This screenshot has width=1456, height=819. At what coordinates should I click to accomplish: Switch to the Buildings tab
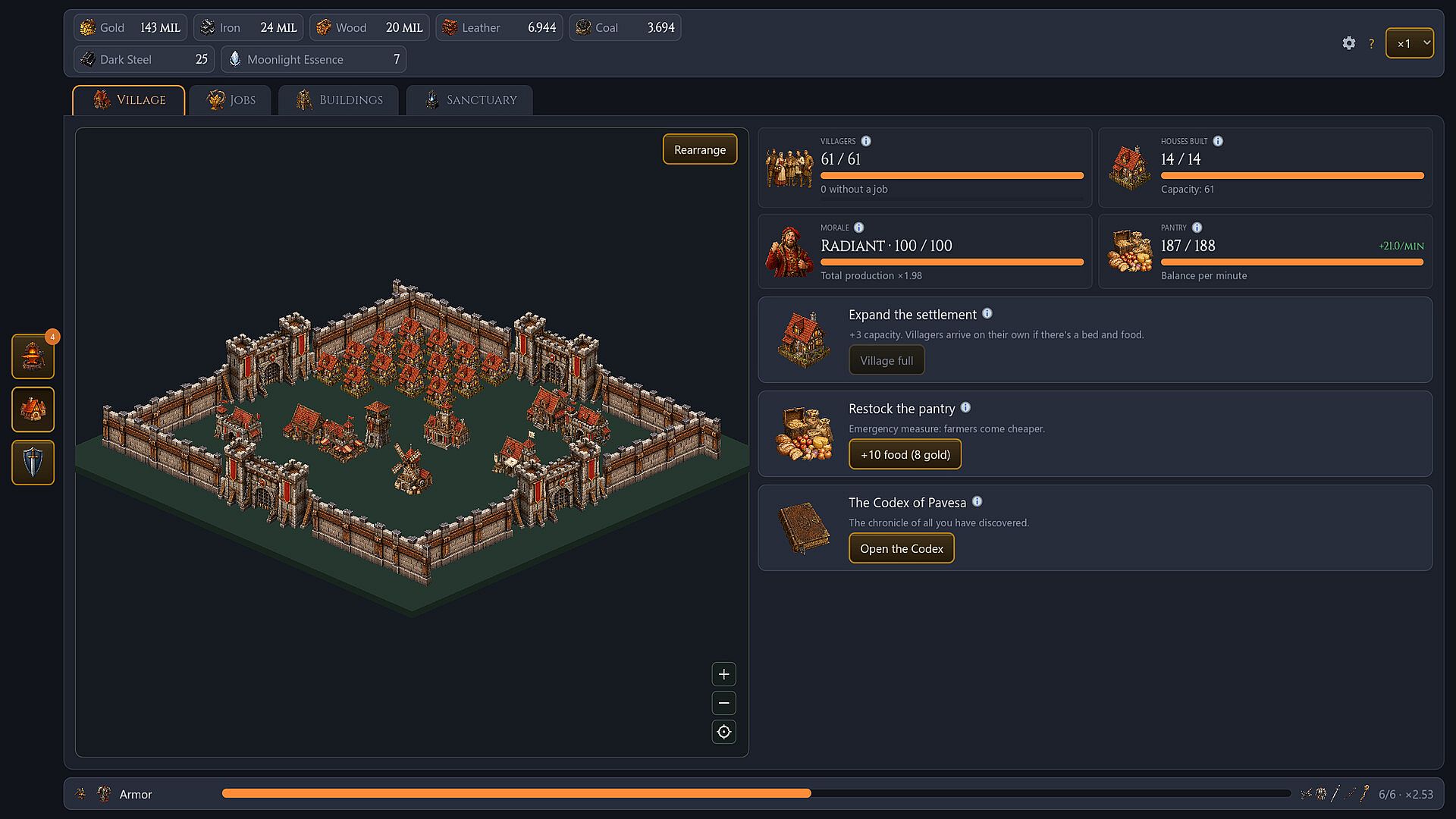338,100
